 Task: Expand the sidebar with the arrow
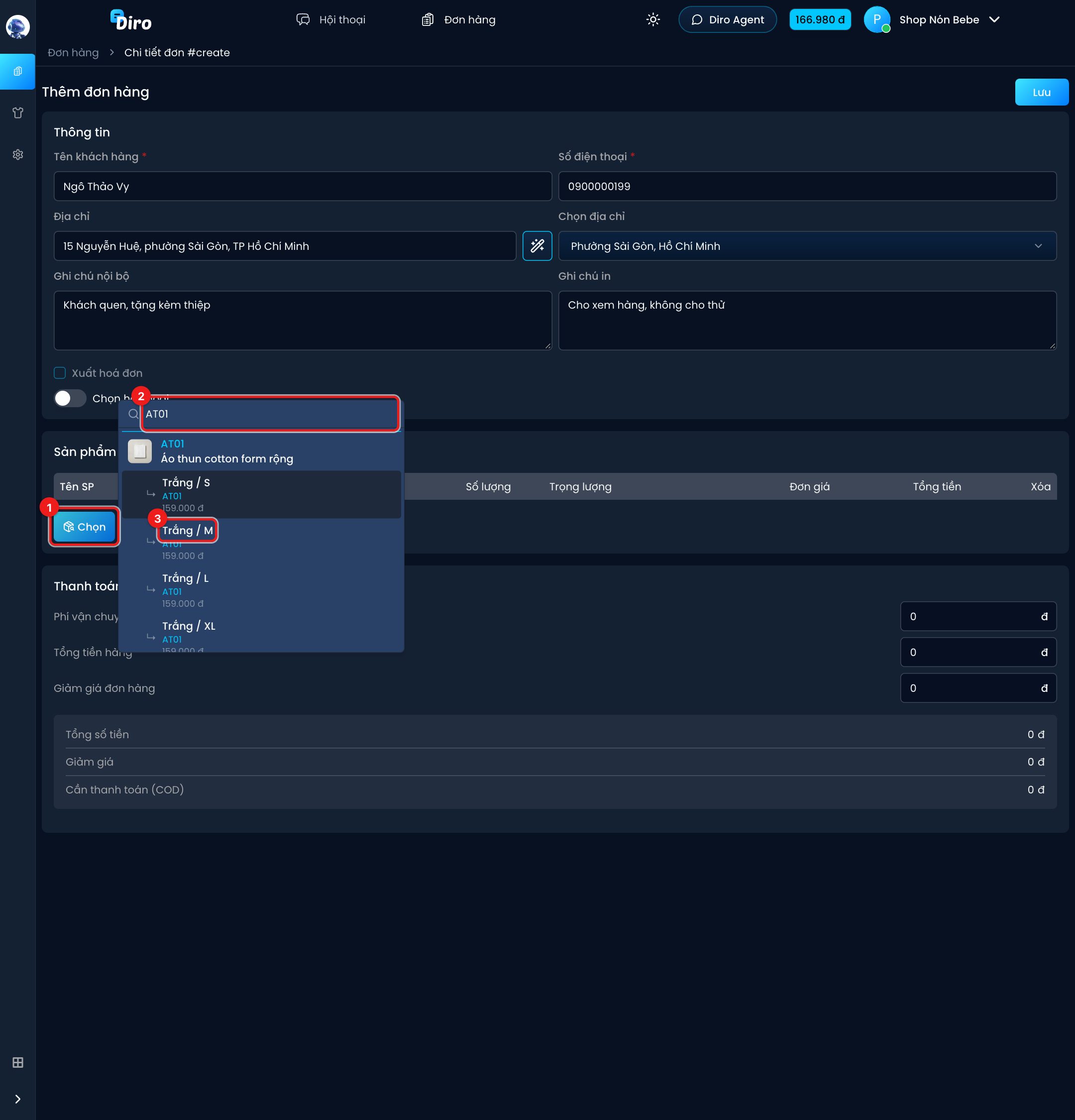tap(18, 1099)
